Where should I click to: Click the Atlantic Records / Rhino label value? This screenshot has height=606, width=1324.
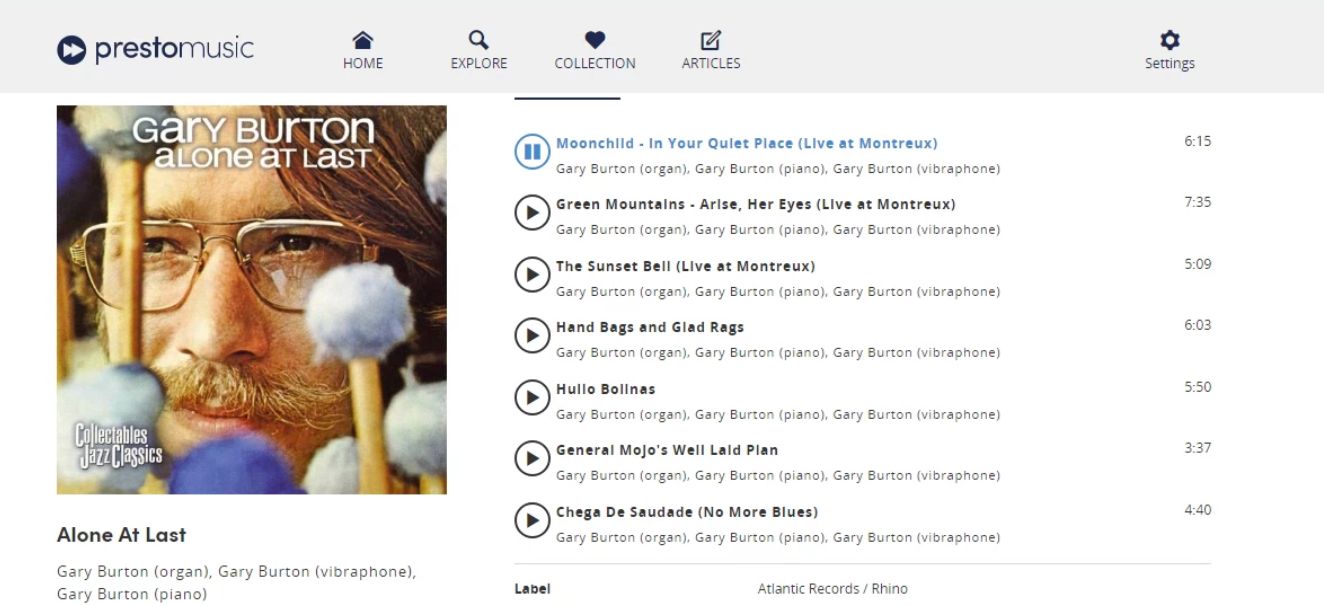(x=833, y=589)
